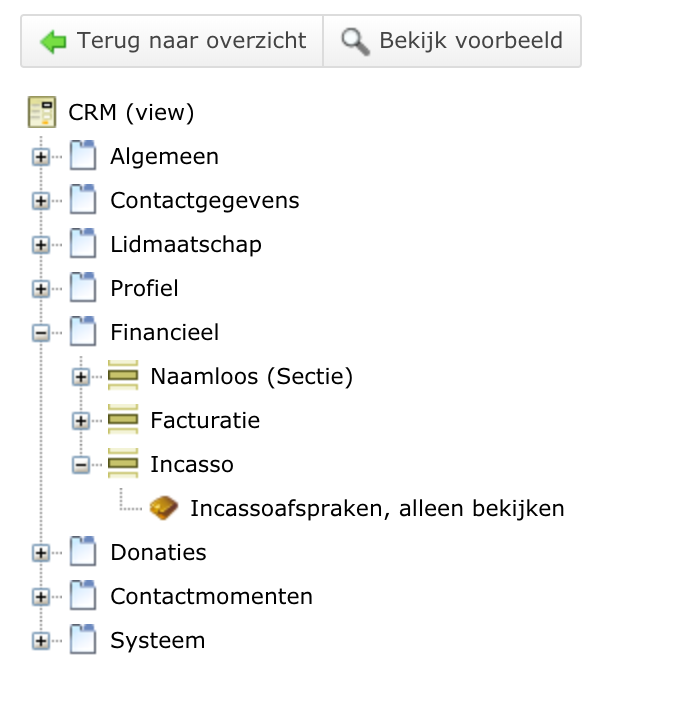
Task: Click the Naamloos (Sectie) section icon
Action: [123, 375]
